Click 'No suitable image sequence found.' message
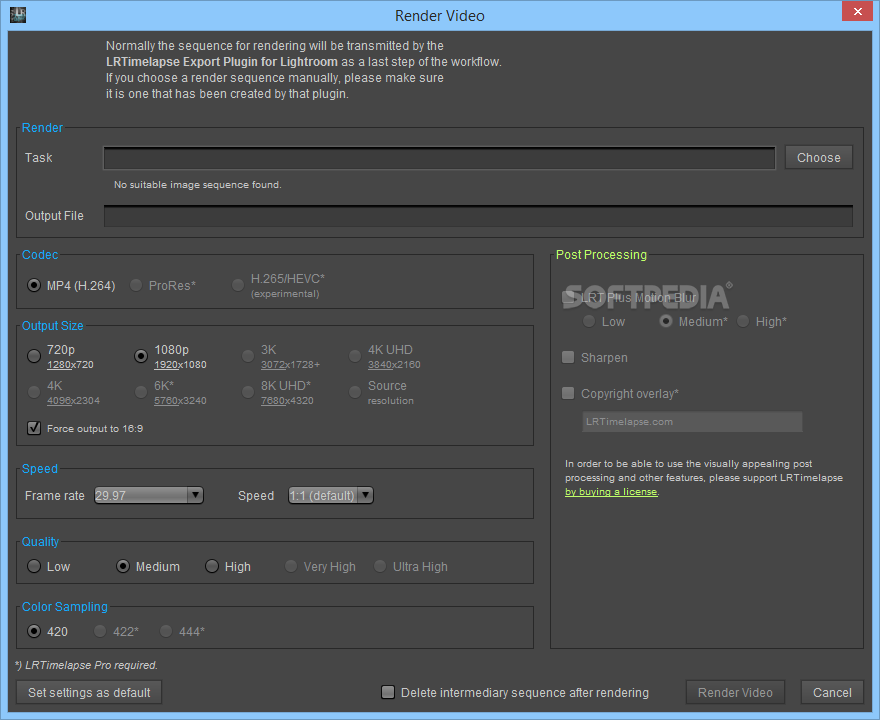880x720 pixels. pyautogui.click(x=198, y=185)
